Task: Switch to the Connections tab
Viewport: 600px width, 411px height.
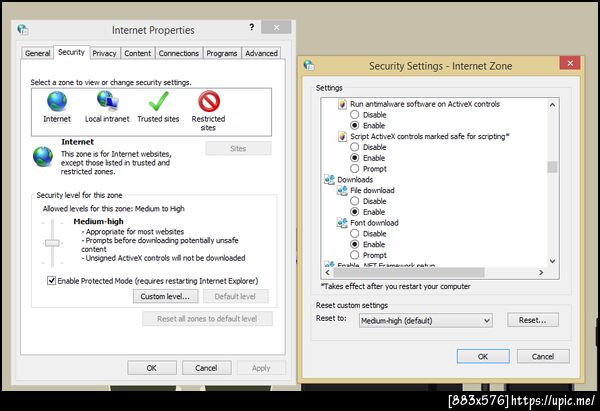Action: [x=179, y=53]
